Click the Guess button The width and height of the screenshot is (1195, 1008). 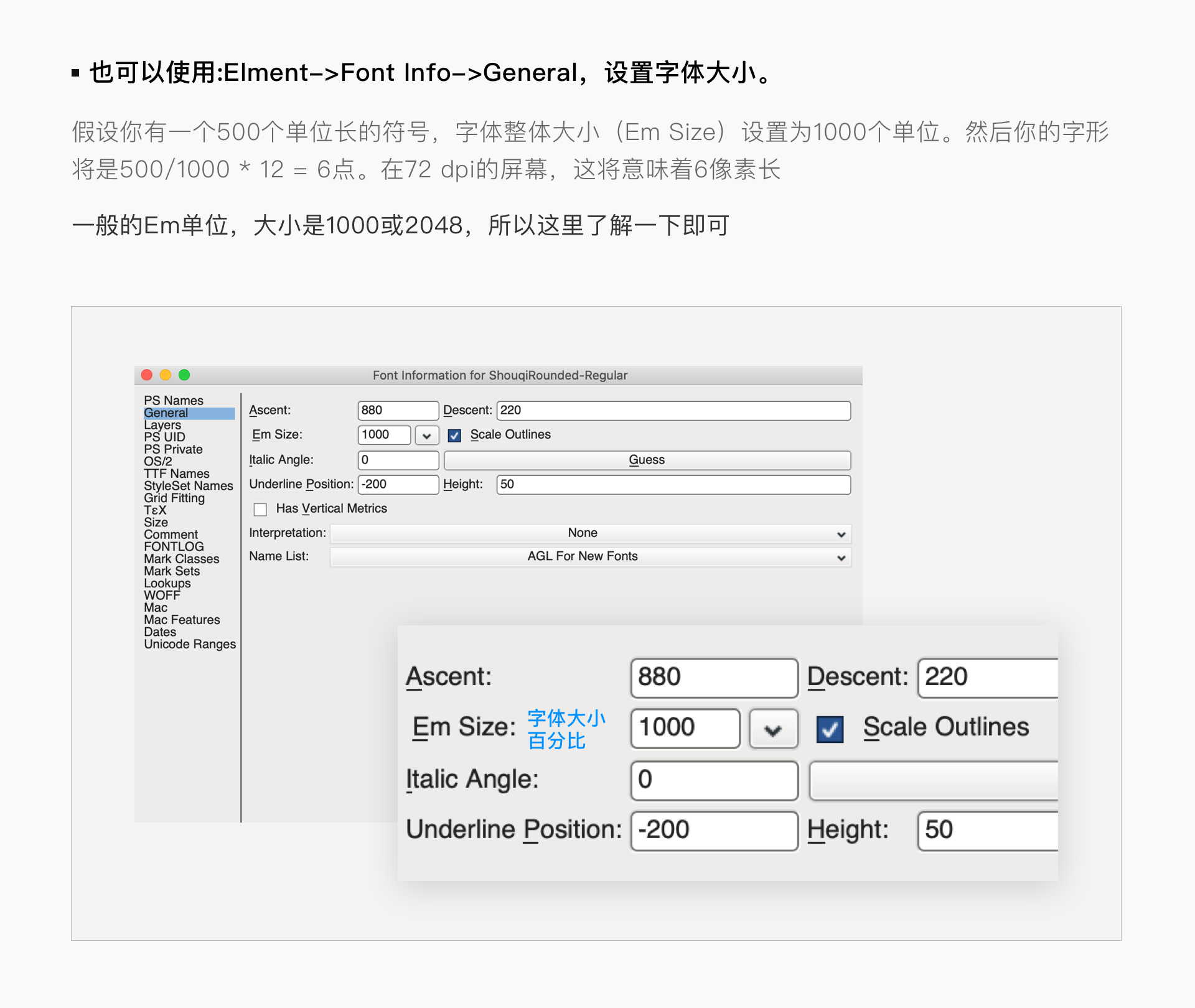(x=647, y=460)
